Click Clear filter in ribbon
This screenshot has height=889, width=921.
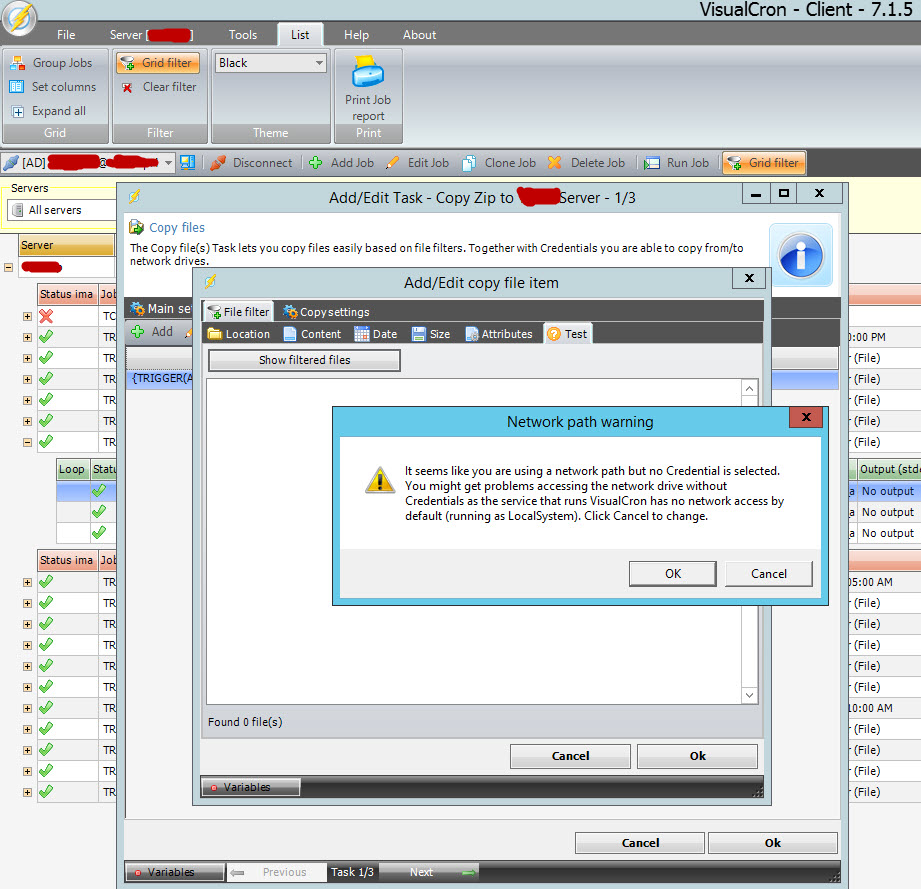[159, 87]
